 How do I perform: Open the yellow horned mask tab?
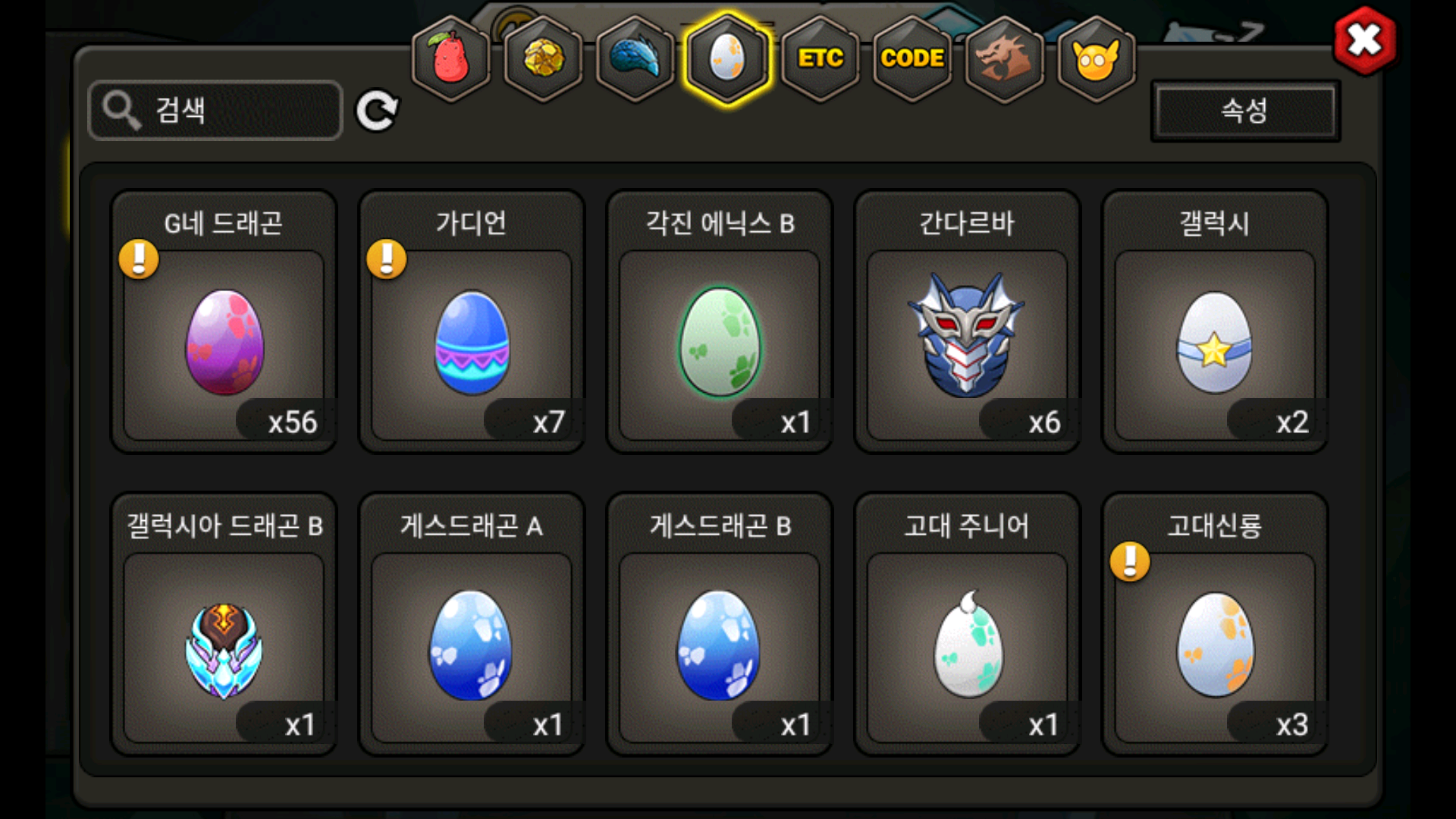point(1097,58)
